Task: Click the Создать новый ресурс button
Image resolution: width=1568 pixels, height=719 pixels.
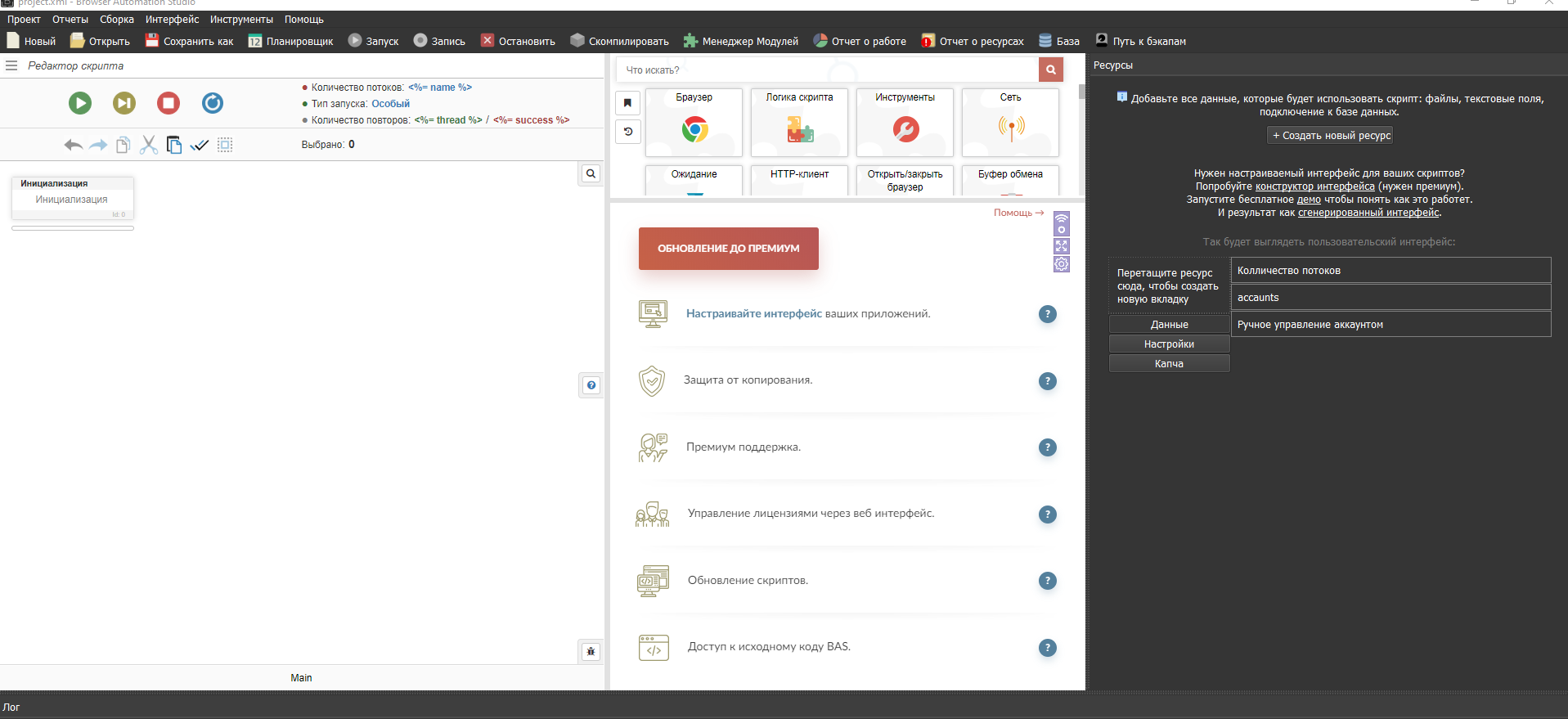Action: tap(1330, 136)
